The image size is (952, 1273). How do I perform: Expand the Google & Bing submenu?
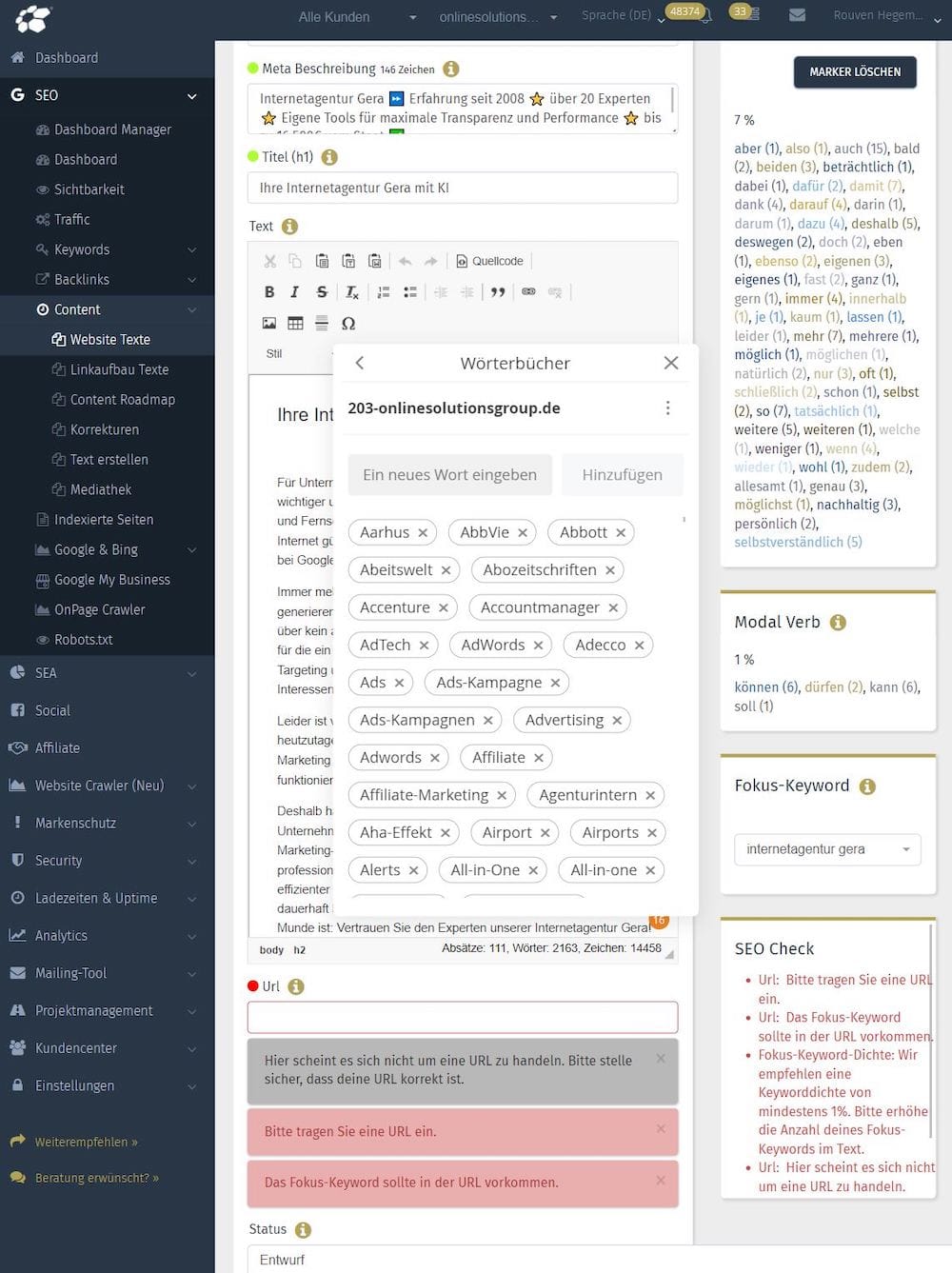pos(191,550)
